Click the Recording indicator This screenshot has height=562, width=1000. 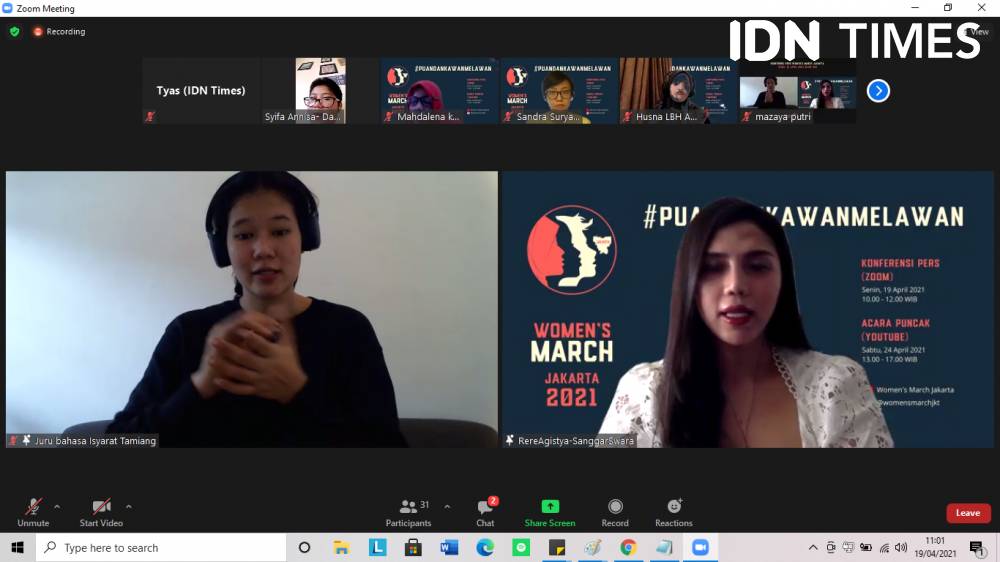pos(59,31)
